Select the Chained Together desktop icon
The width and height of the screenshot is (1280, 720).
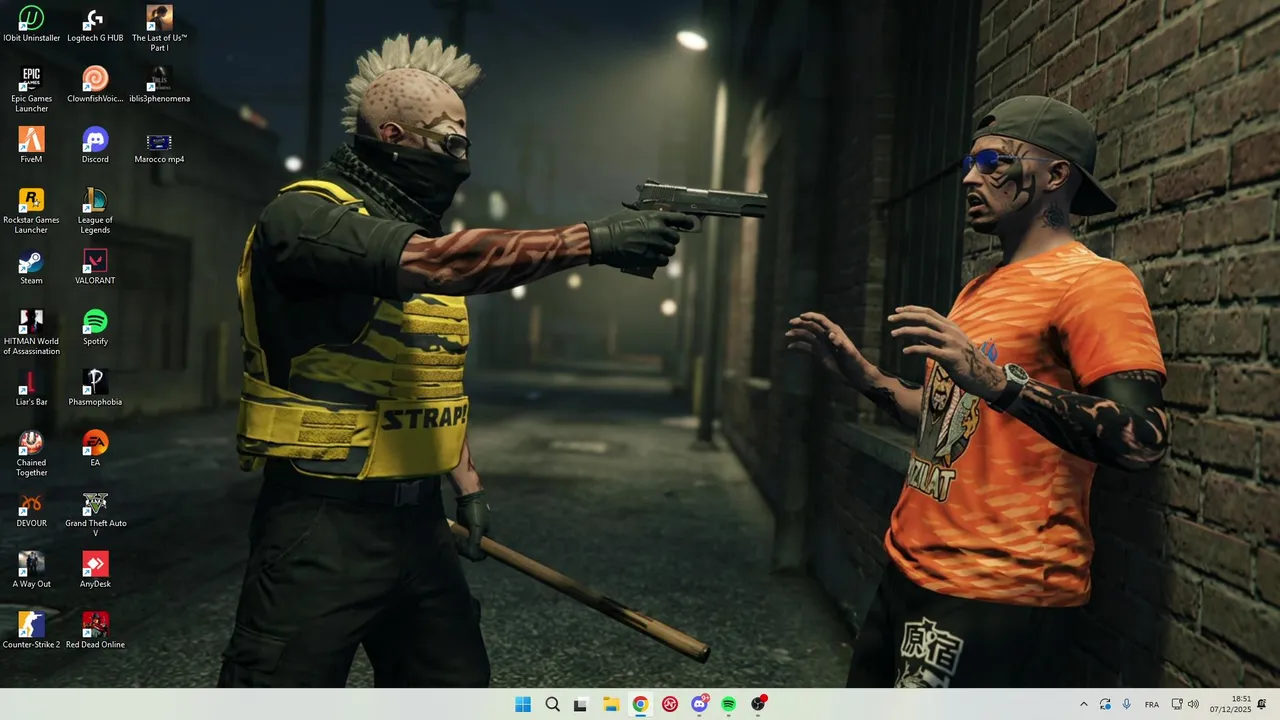31,453
